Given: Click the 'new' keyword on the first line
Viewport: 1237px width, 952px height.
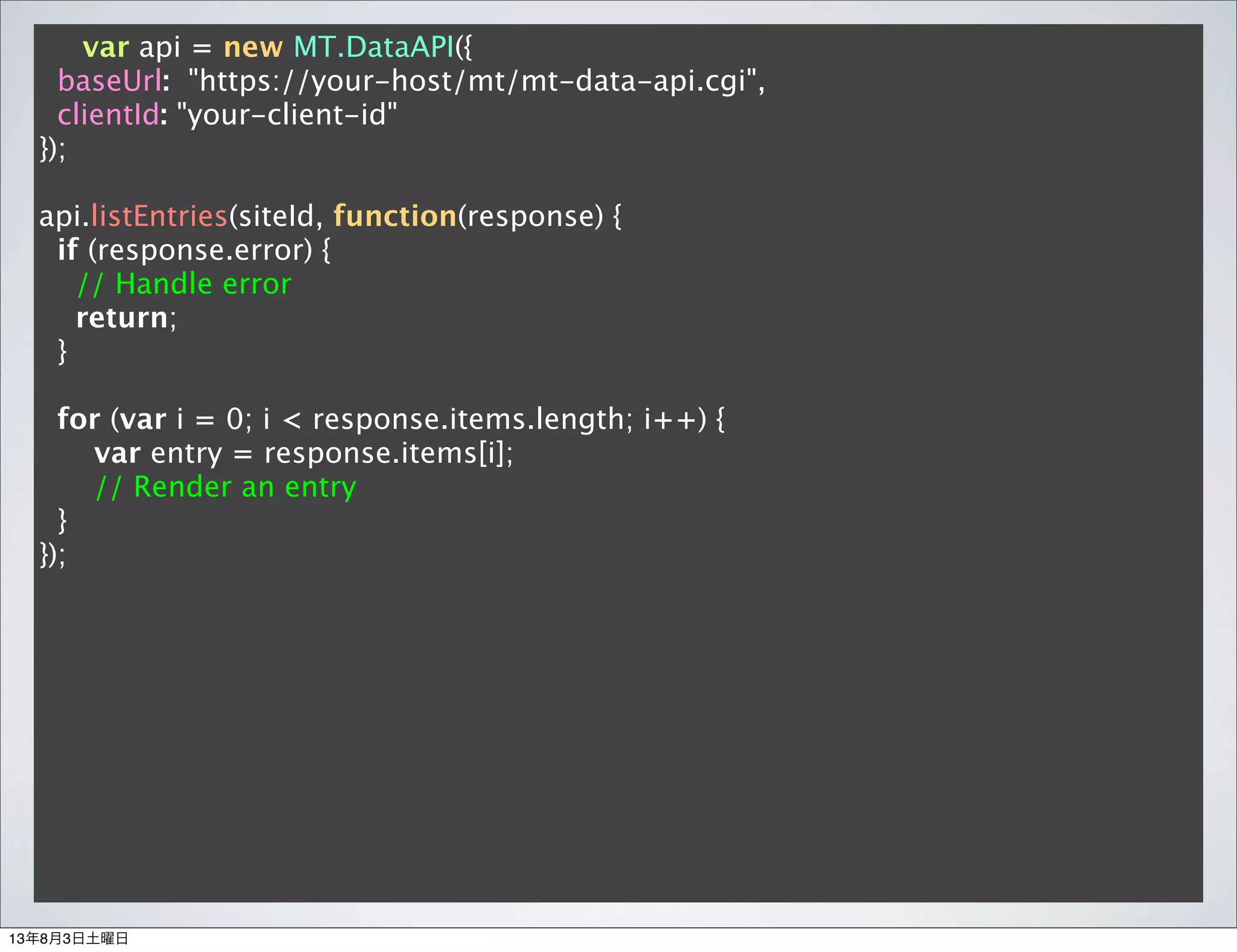Looking at the screenshot, I should (253, 48).
